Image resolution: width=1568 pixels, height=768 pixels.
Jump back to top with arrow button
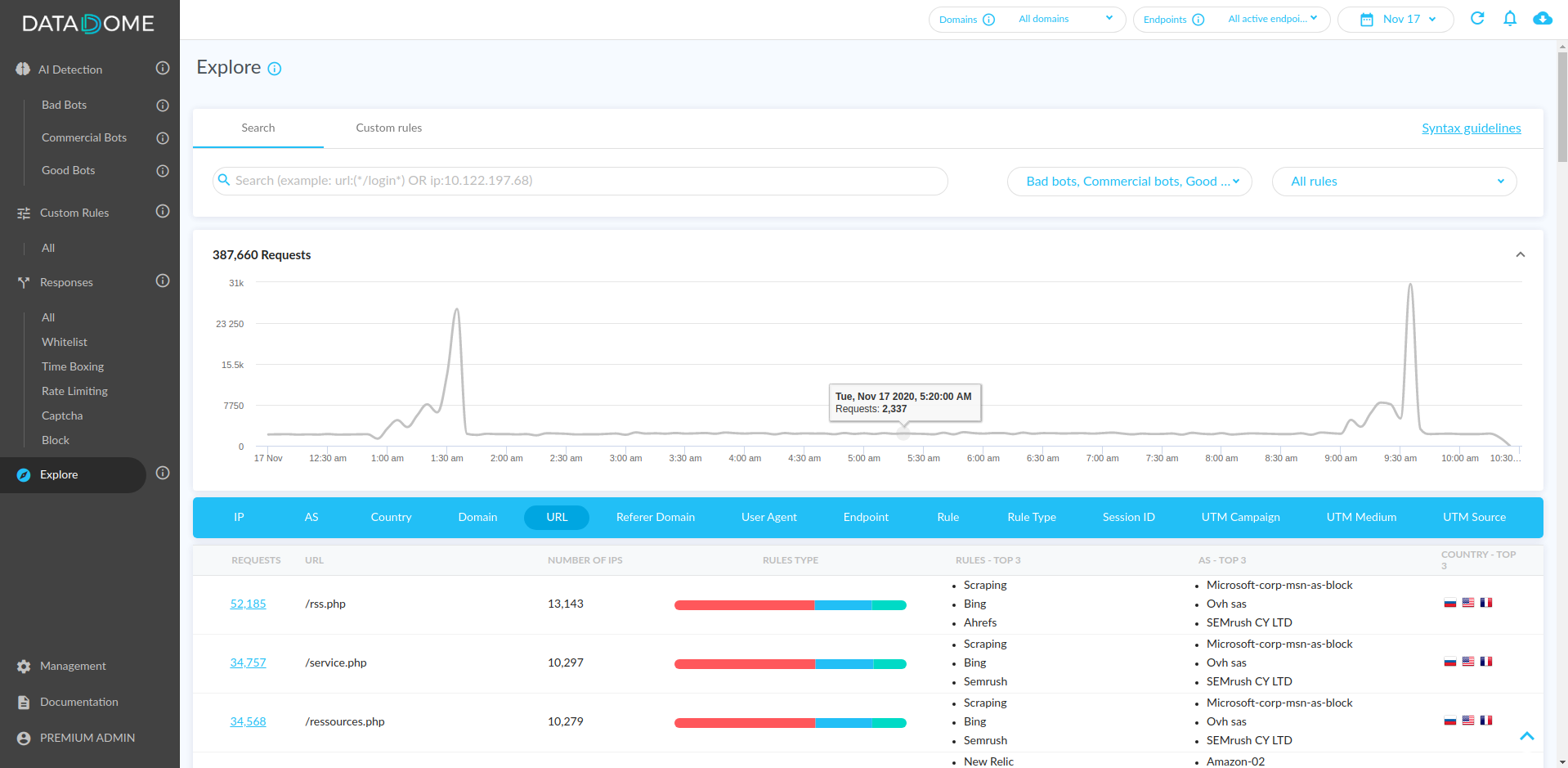click(x=1526, y=736)
